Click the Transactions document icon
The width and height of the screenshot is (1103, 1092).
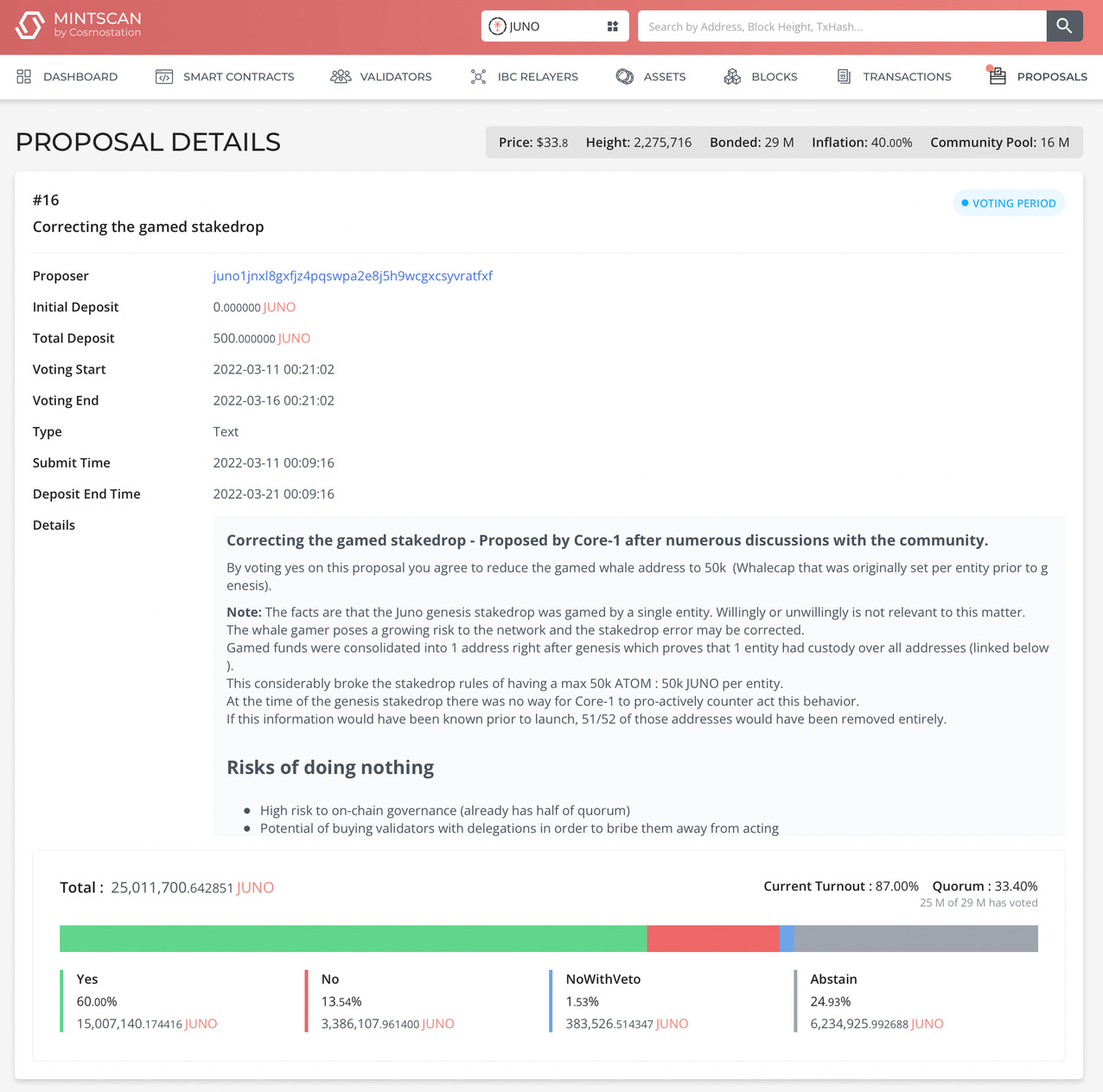coord(844,77)
